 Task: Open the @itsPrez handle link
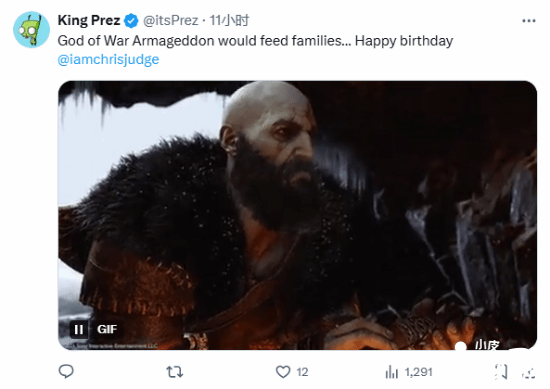tap(170, 20)
